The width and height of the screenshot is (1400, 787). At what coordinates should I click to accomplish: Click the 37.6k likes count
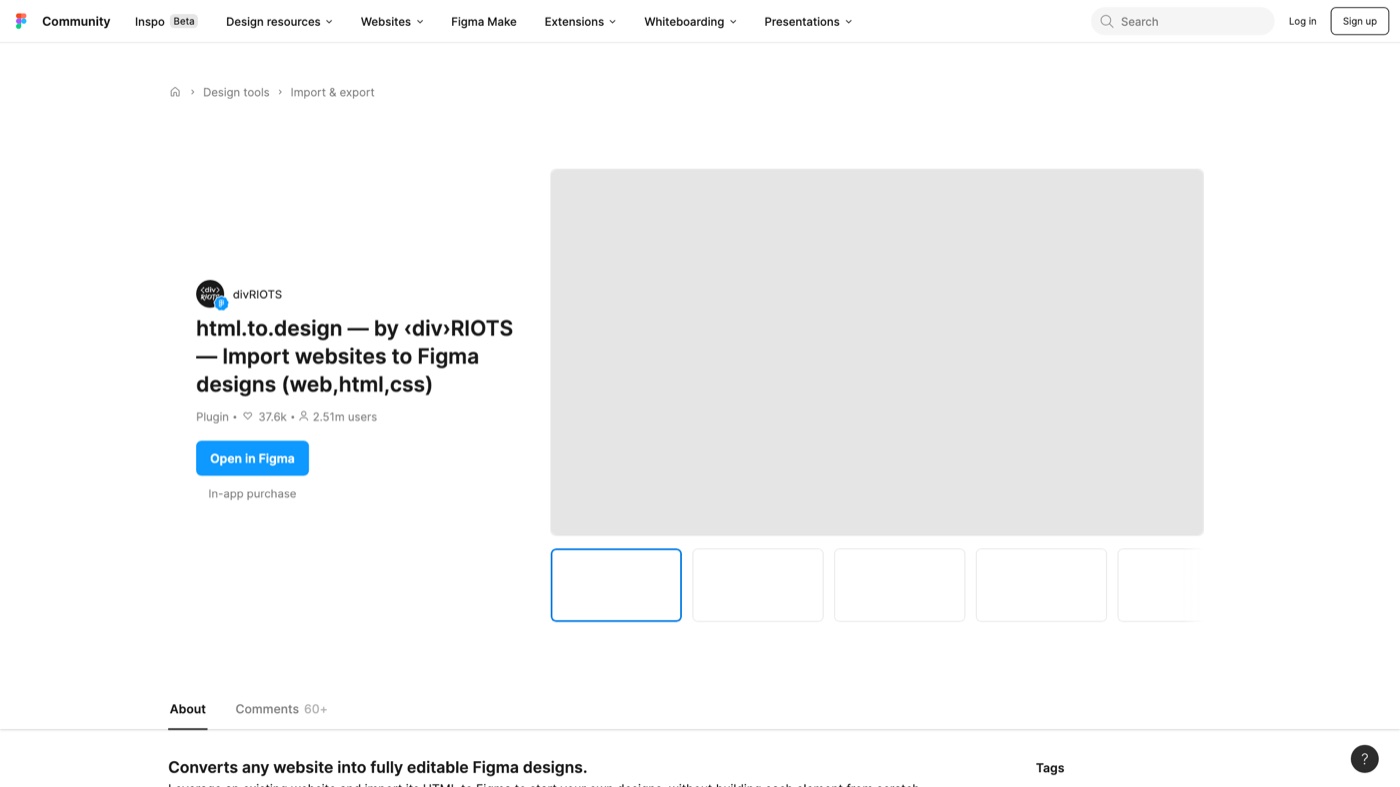pos(272,417)
